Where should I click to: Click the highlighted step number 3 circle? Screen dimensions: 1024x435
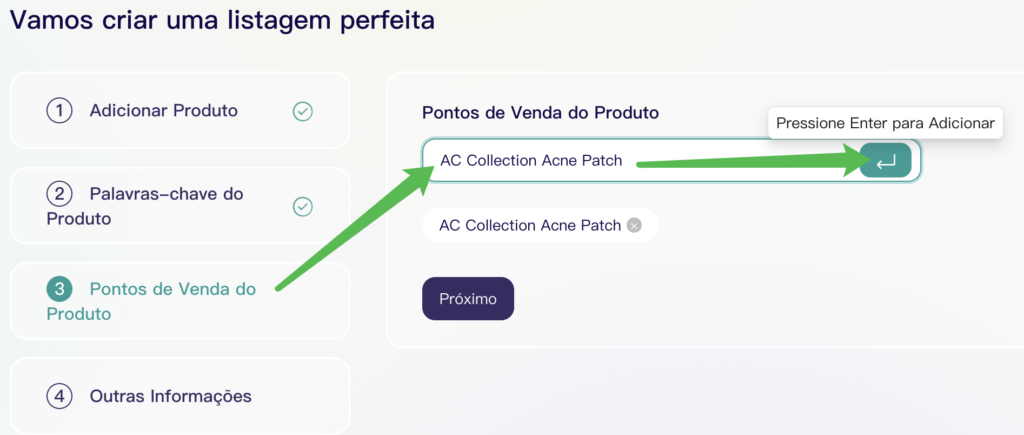(60, 289)
